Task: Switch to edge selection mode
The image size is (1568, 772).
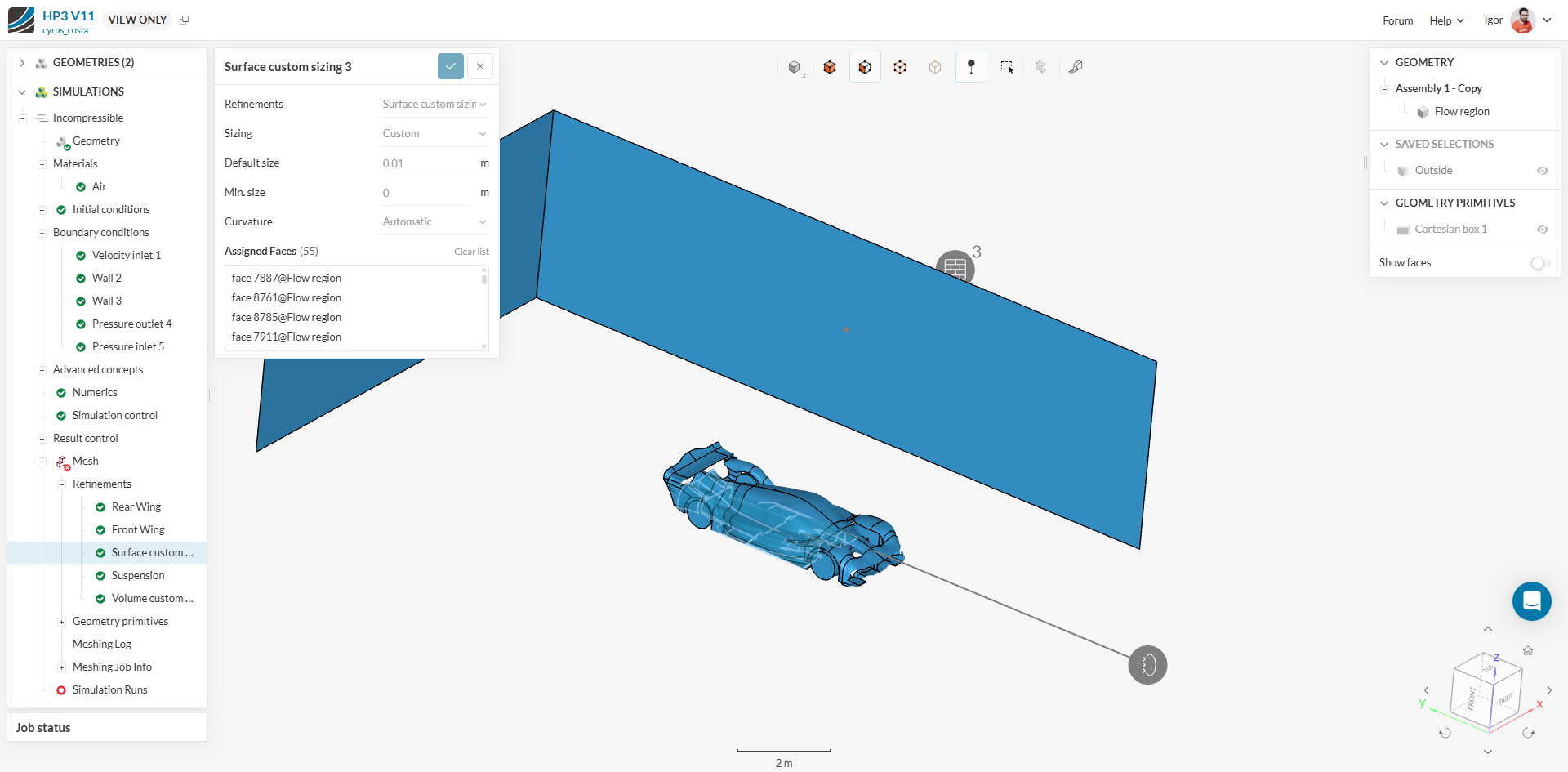Action: click(x=900, y=67)
